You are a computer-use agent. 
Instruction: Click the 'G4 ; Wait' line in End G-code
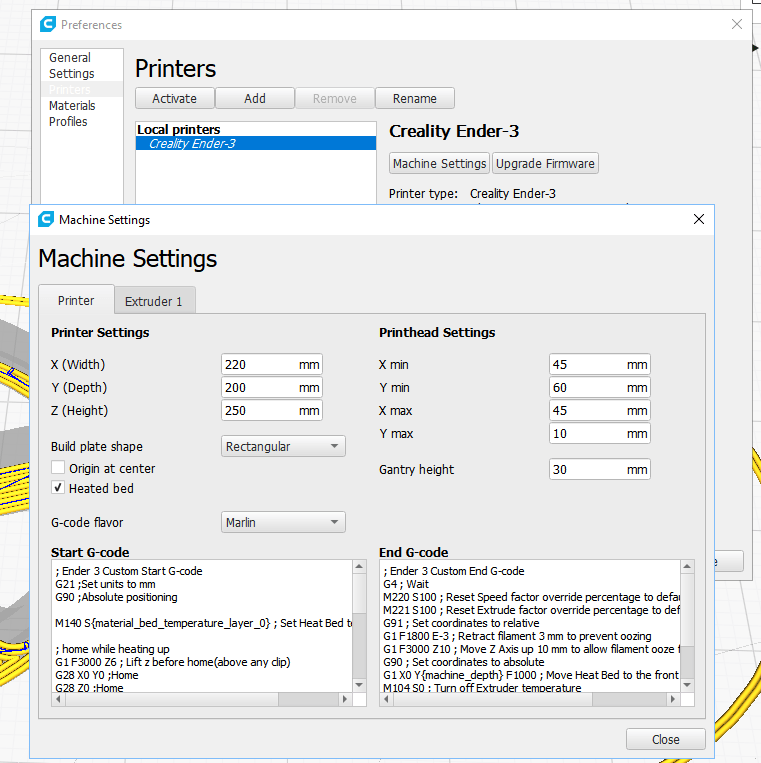click(406, 584)
